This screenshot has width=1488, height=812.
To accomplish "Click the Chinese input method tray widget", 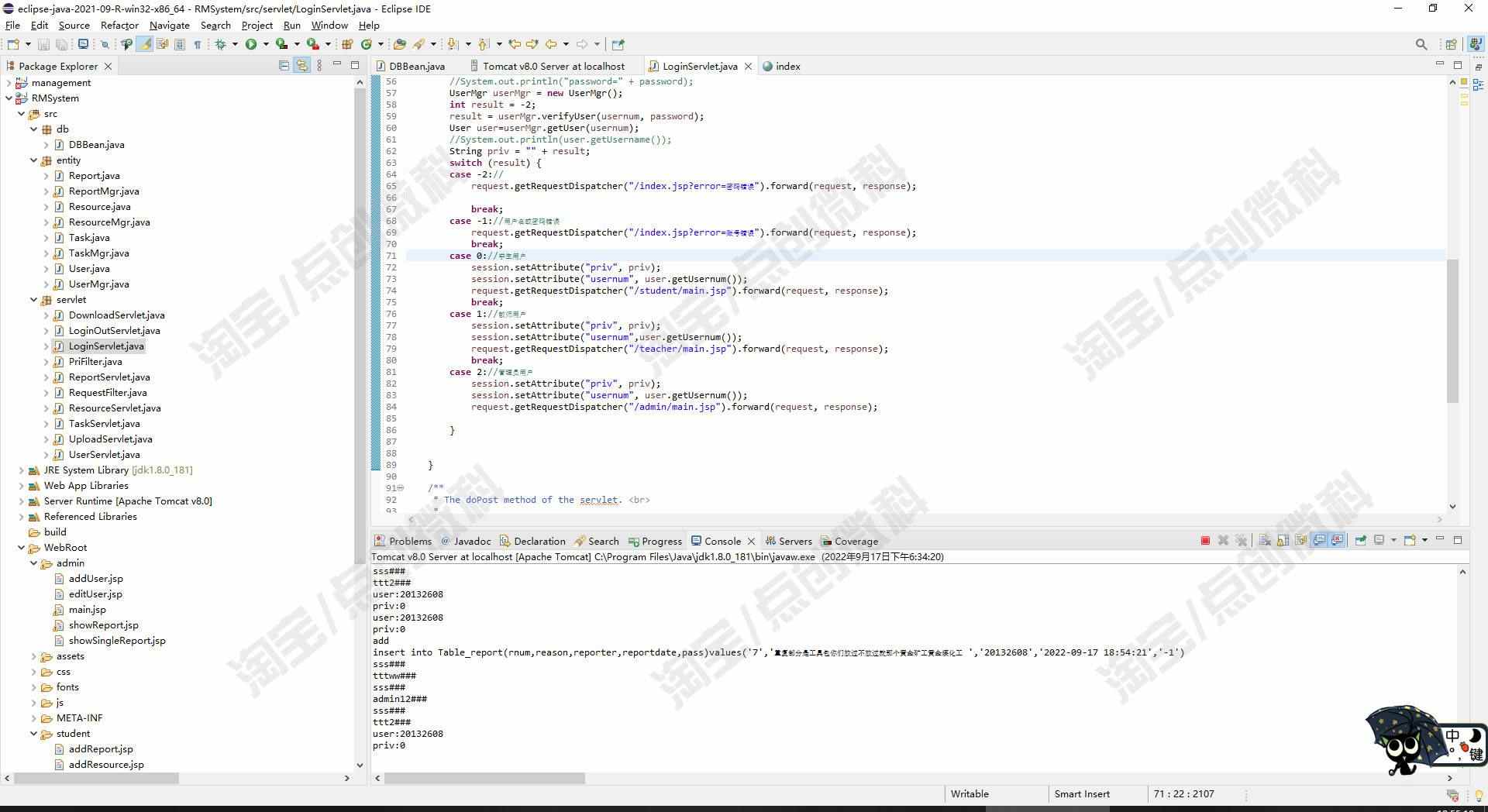I will coord(1426,740).
